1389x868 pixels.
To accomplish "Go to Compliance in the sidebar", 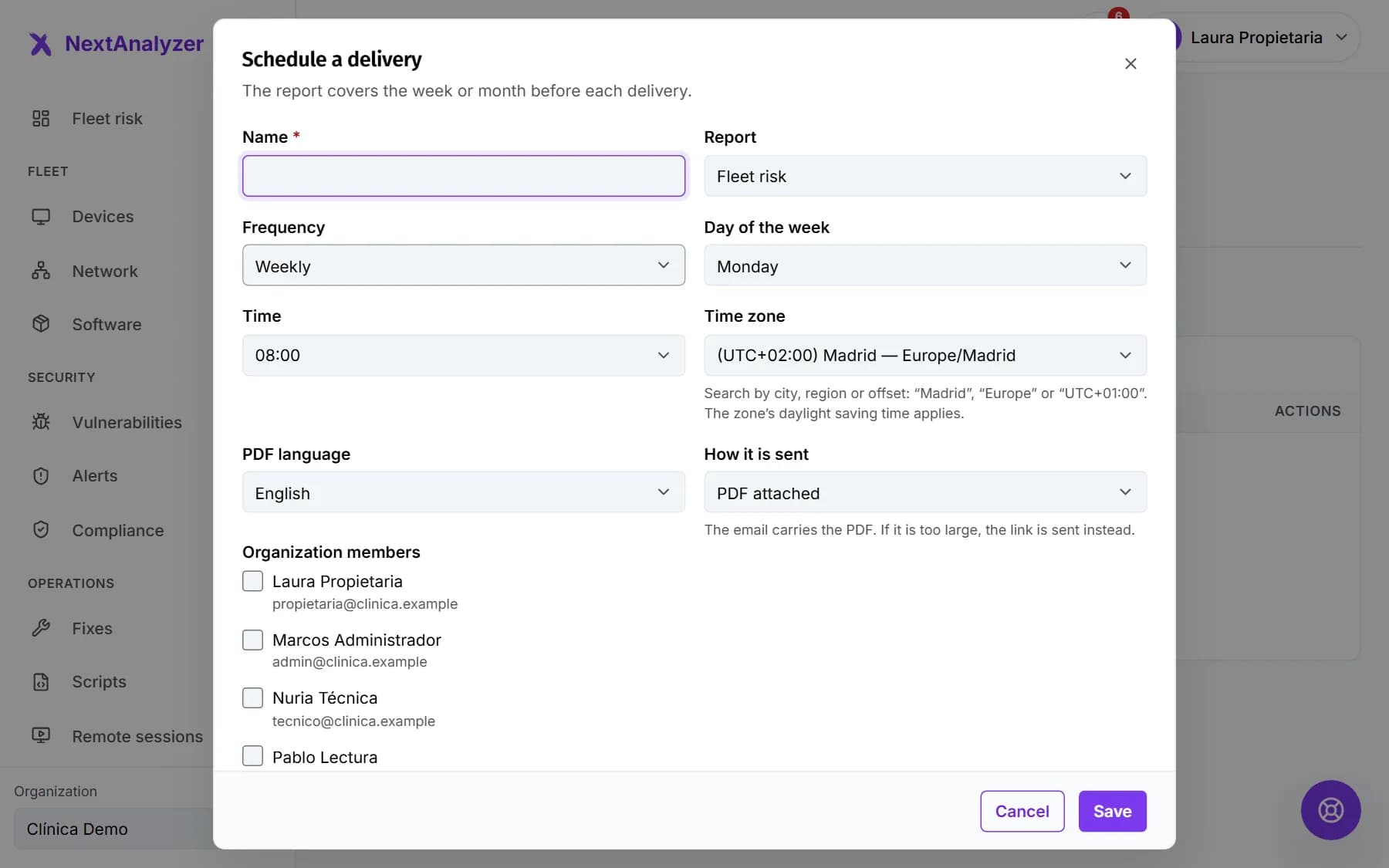I will 117,530.
